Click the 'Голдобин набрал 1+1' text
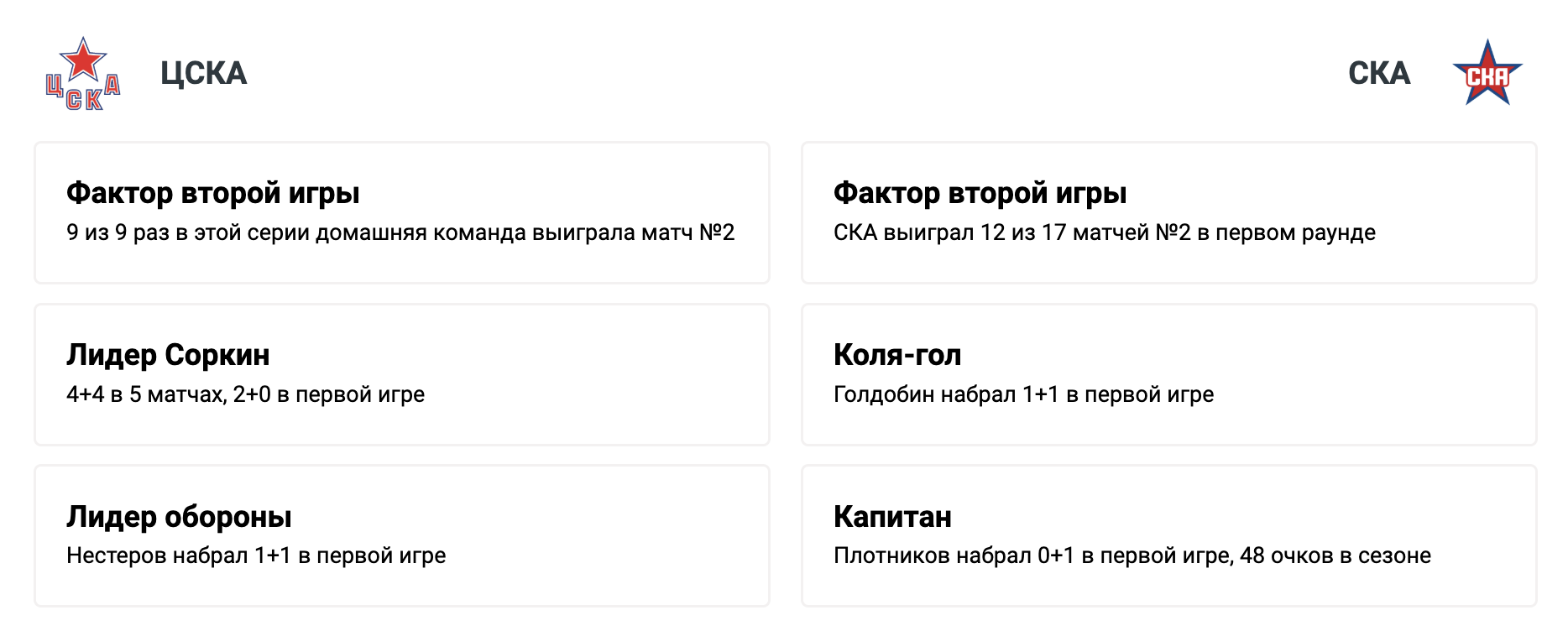The width and height of the screenshot is (1568, 631). (1023, 394)
